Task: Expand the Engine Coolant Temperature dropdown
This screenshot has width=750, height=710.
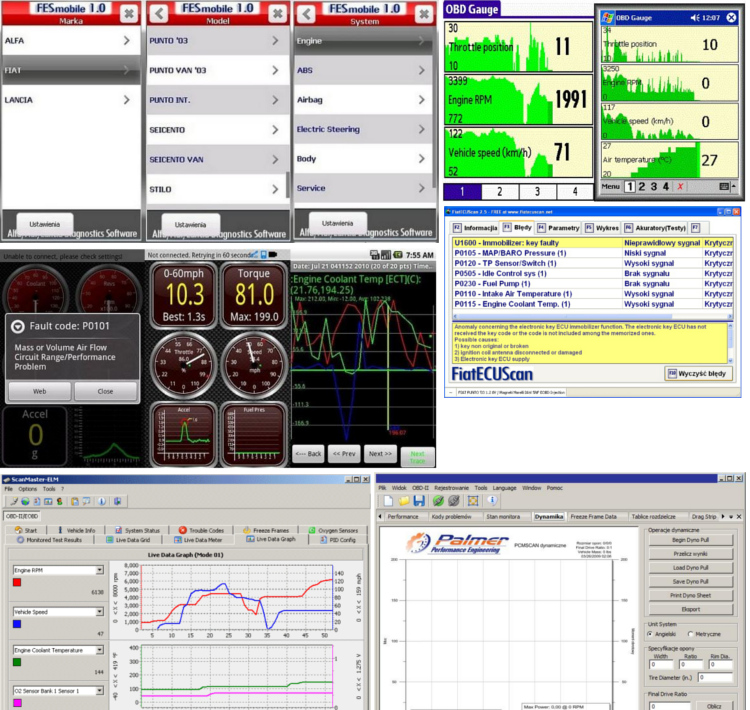Action: coord(100,650)
